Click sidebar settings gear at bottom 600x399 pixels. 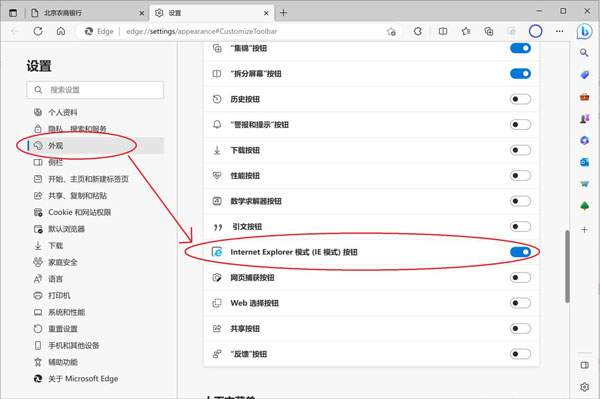tap(584, 387)
